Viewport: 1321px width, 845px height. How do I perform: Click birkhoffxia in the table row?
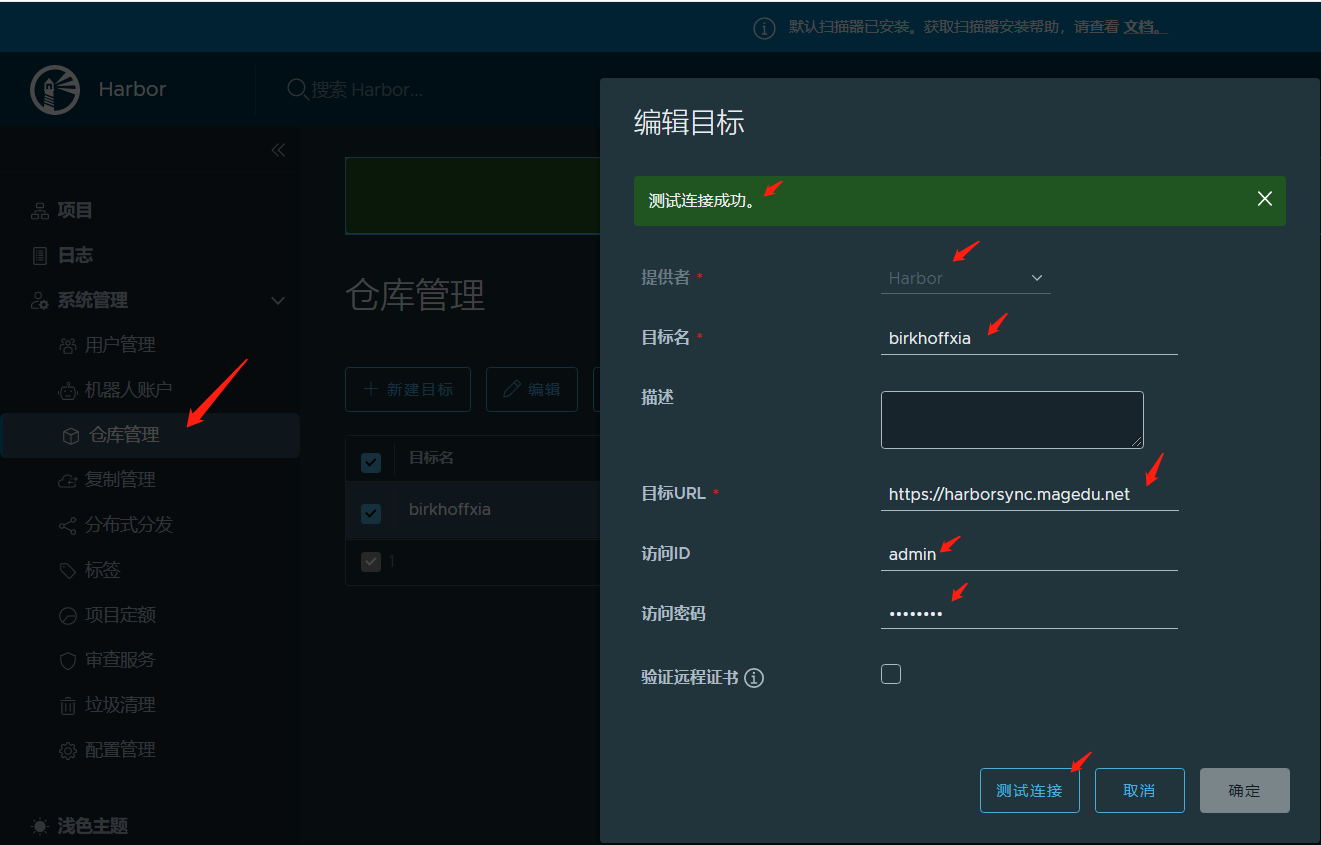[450, 510]
